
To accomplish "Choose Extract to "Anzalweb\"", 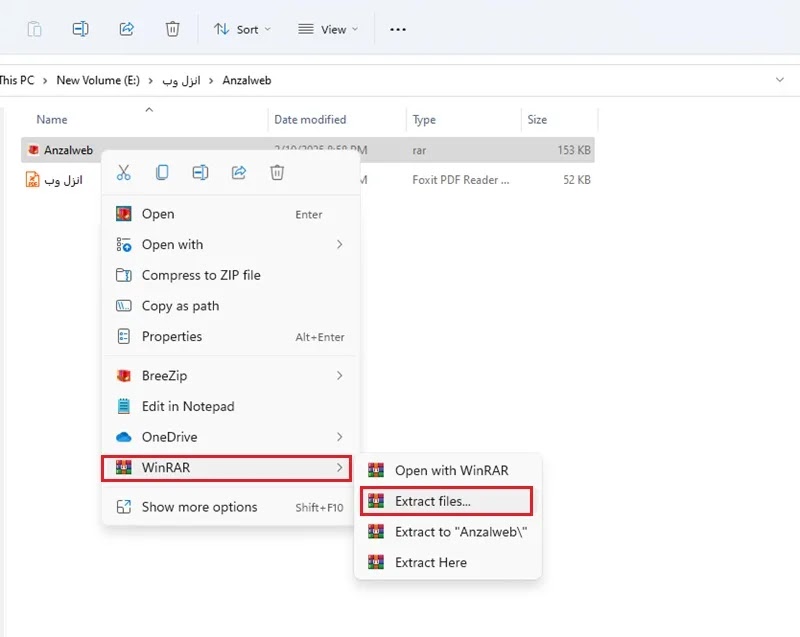I will click(448, 532).
